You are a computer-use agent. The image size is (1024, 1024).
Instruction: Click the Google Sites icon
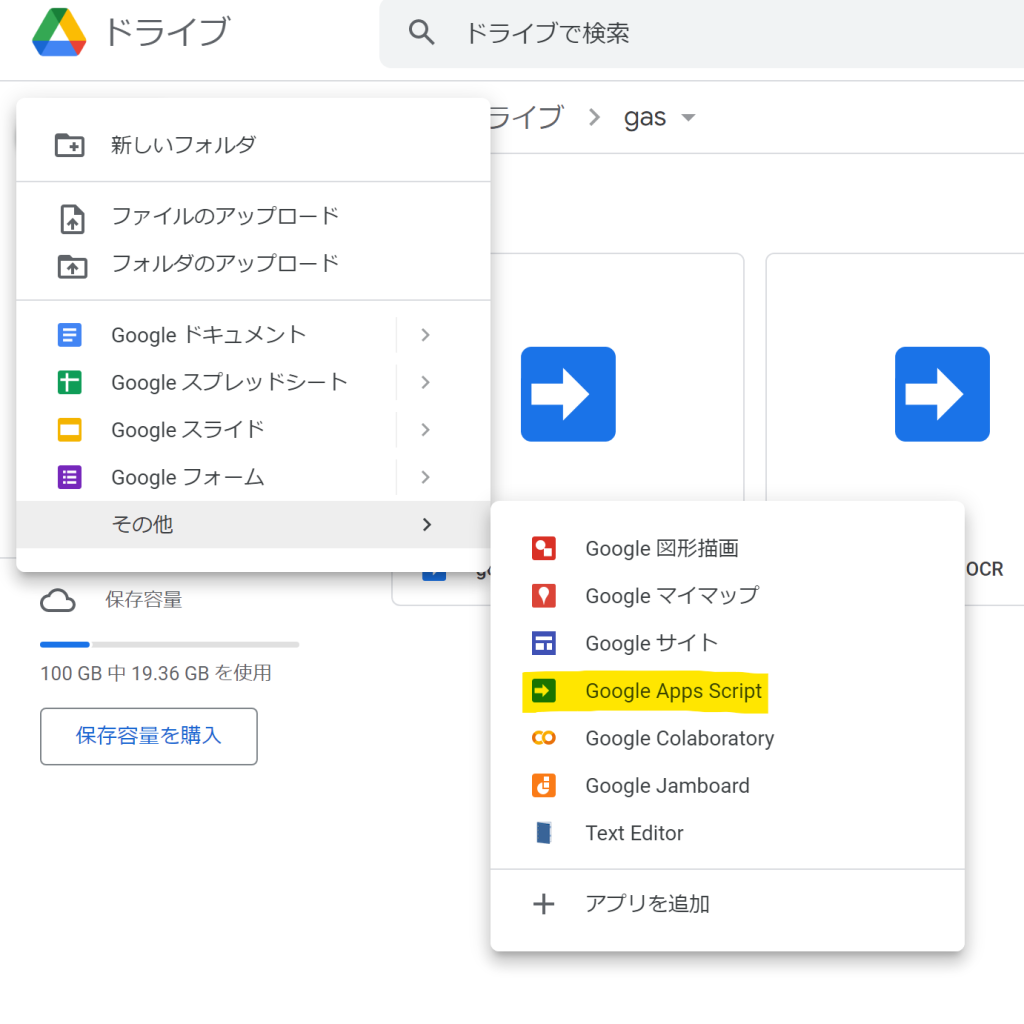[543, 643]
